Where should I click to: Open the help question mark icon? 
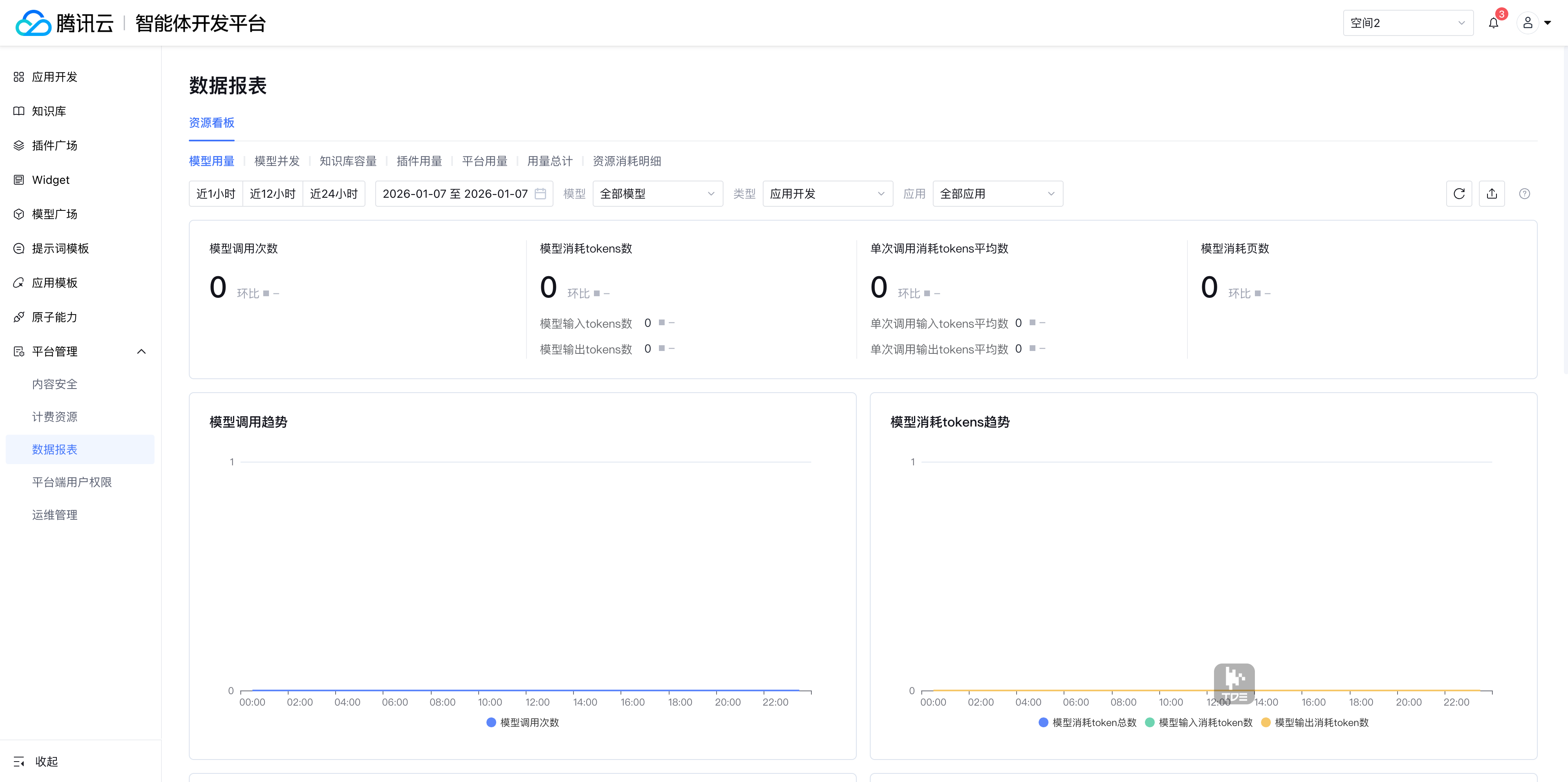click(1524, 194)
